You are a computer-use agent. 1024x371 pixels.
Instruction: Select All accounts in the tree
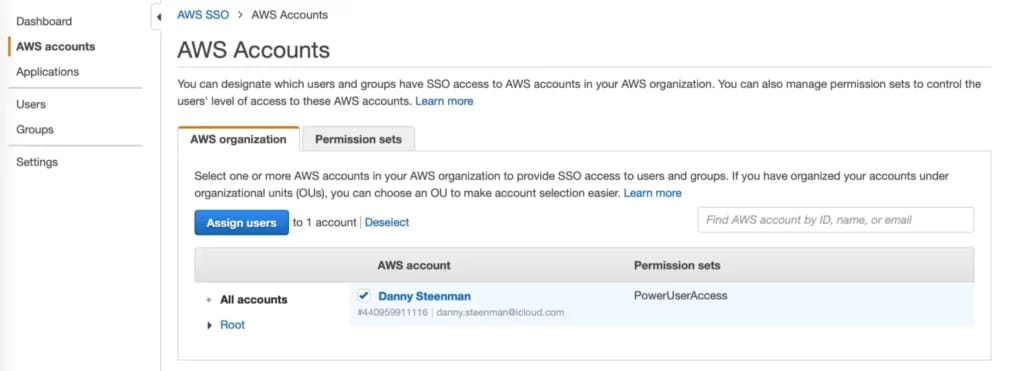tap(253, 300)
